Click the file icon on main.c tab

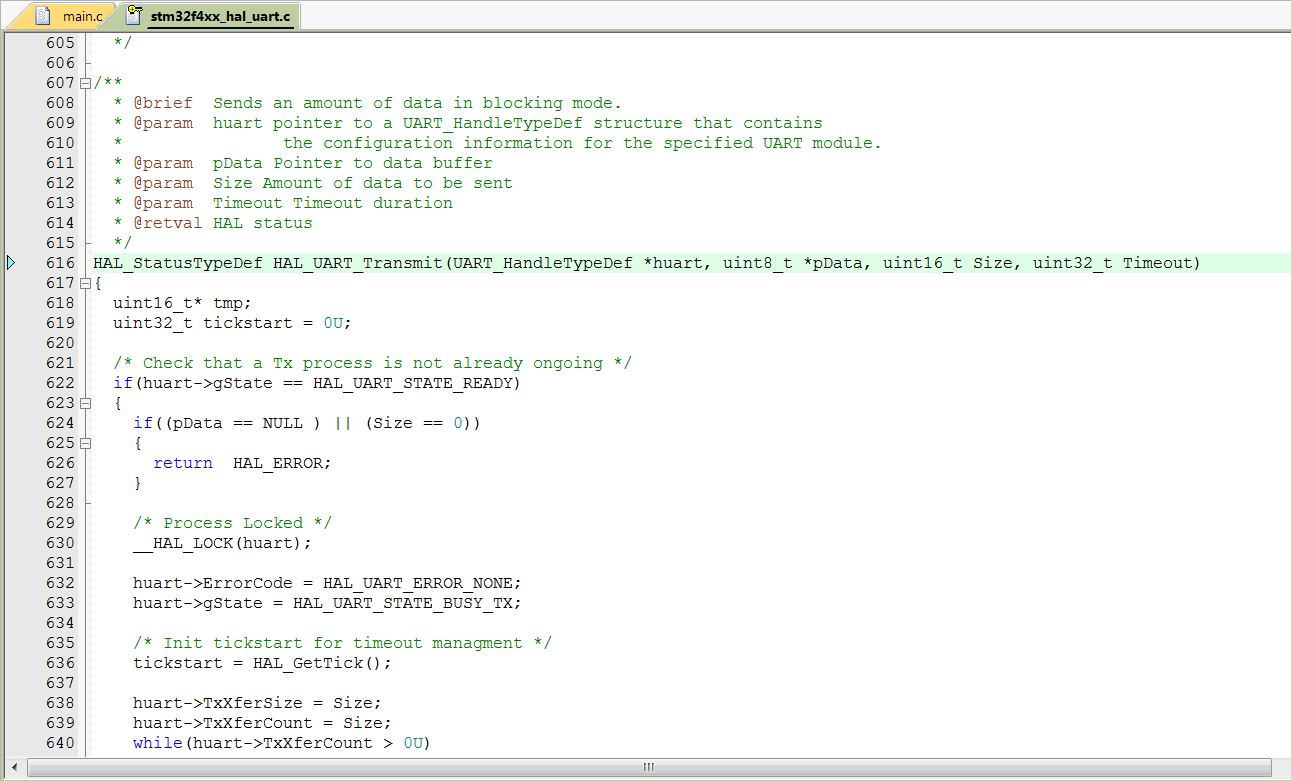43,16
